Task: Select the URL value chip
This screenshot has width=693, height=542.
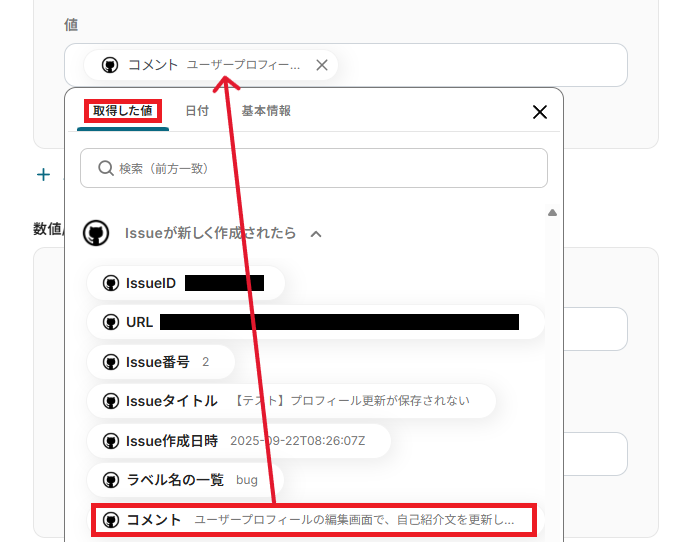Action: (x=316, y=322)
